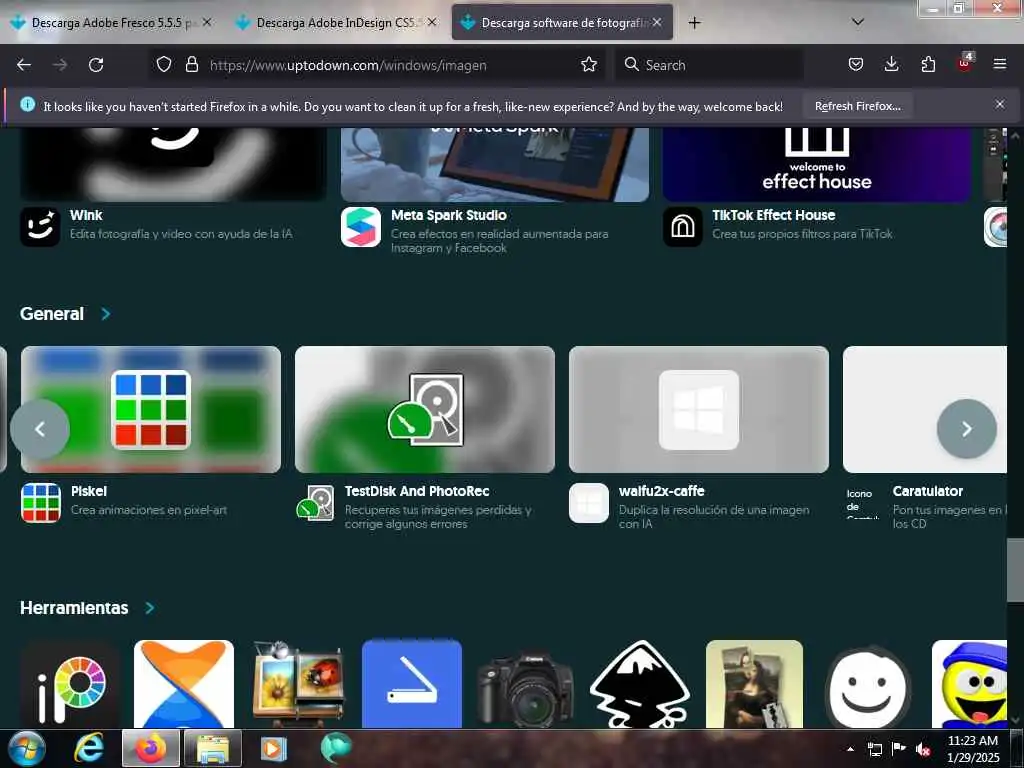This screenshot has height=768, width=1024.
Task: Launch Internet Explorer from taskbar
Action: [89, 748]
